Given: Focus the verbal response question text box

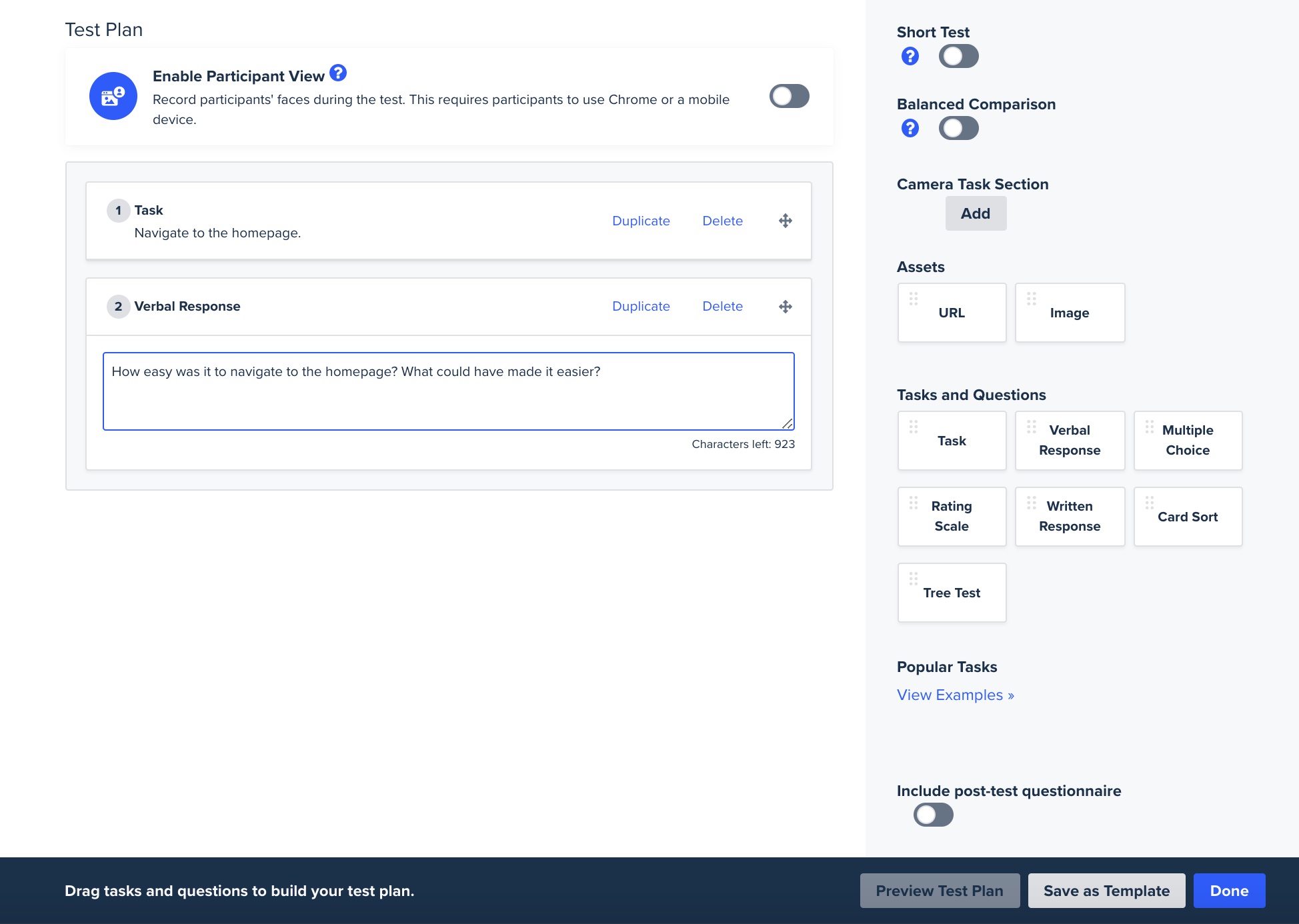Looking at the screenshot, I should [x=449, y=391].
